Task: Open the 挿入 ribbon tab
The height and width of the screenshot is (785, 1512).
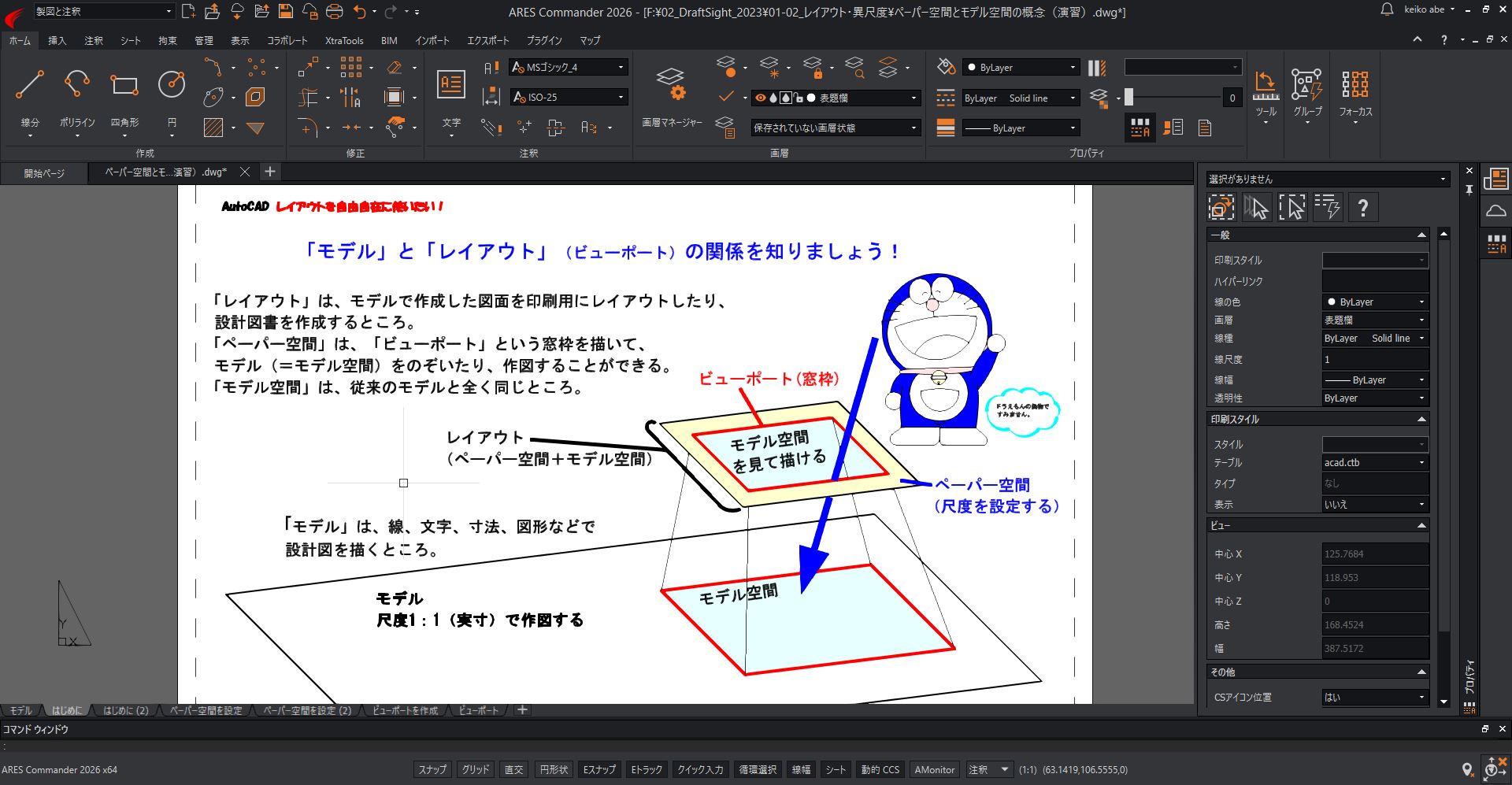Action: click(x=57, y=40)
